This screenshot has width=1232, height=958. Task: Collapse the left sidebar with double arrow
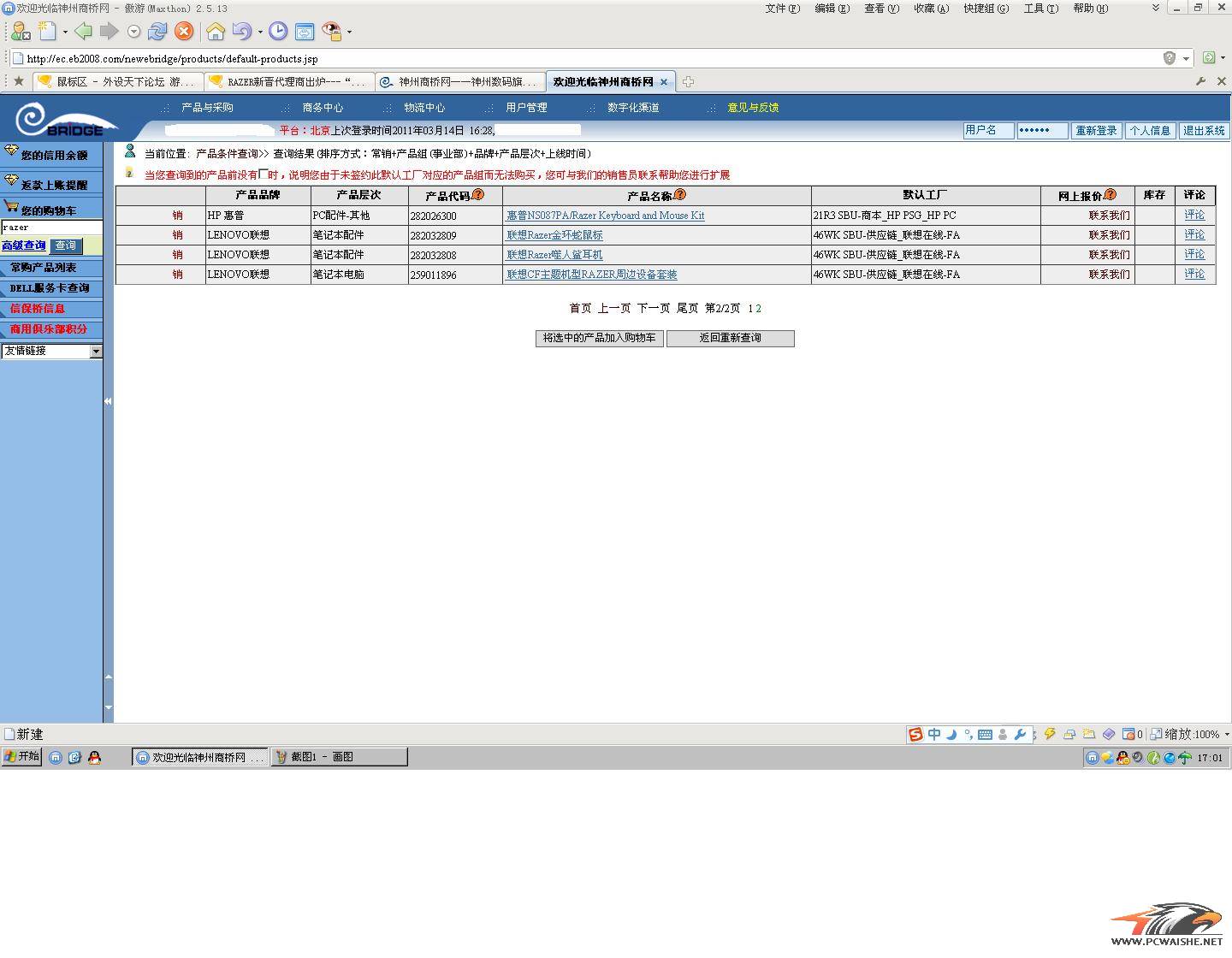click(108, 401)
